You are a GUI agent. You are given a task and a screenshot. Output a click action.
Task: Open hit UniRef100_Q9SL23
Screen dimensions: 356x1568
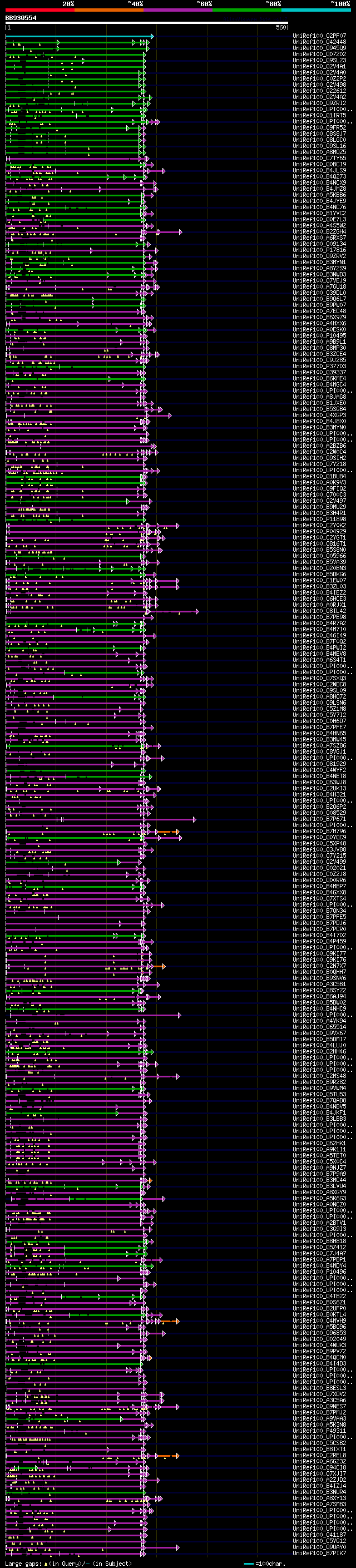click(x=319, y=61)
